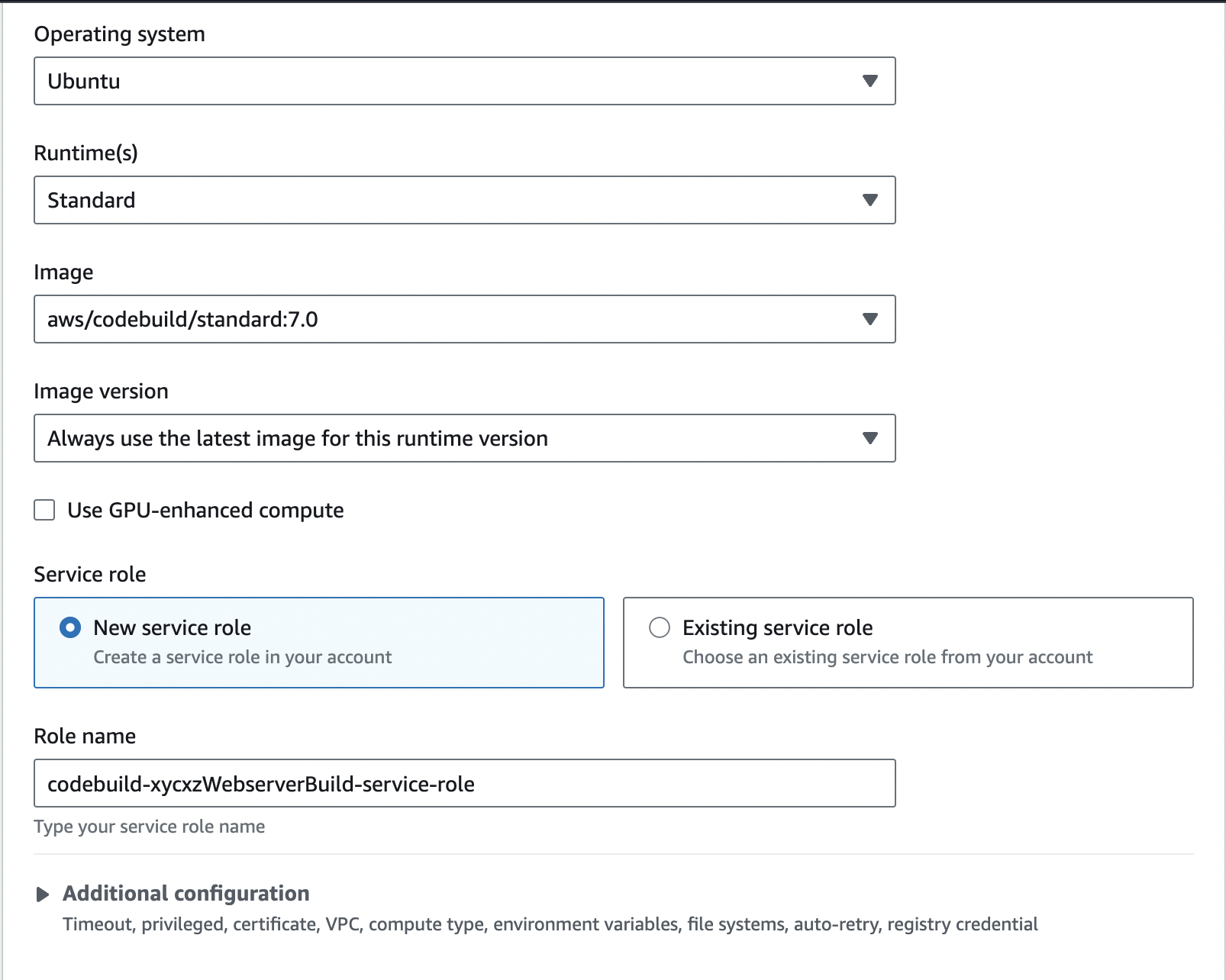Screen dimensions: 1226x980
Task: Click the Service role section label
Action: 90,574
